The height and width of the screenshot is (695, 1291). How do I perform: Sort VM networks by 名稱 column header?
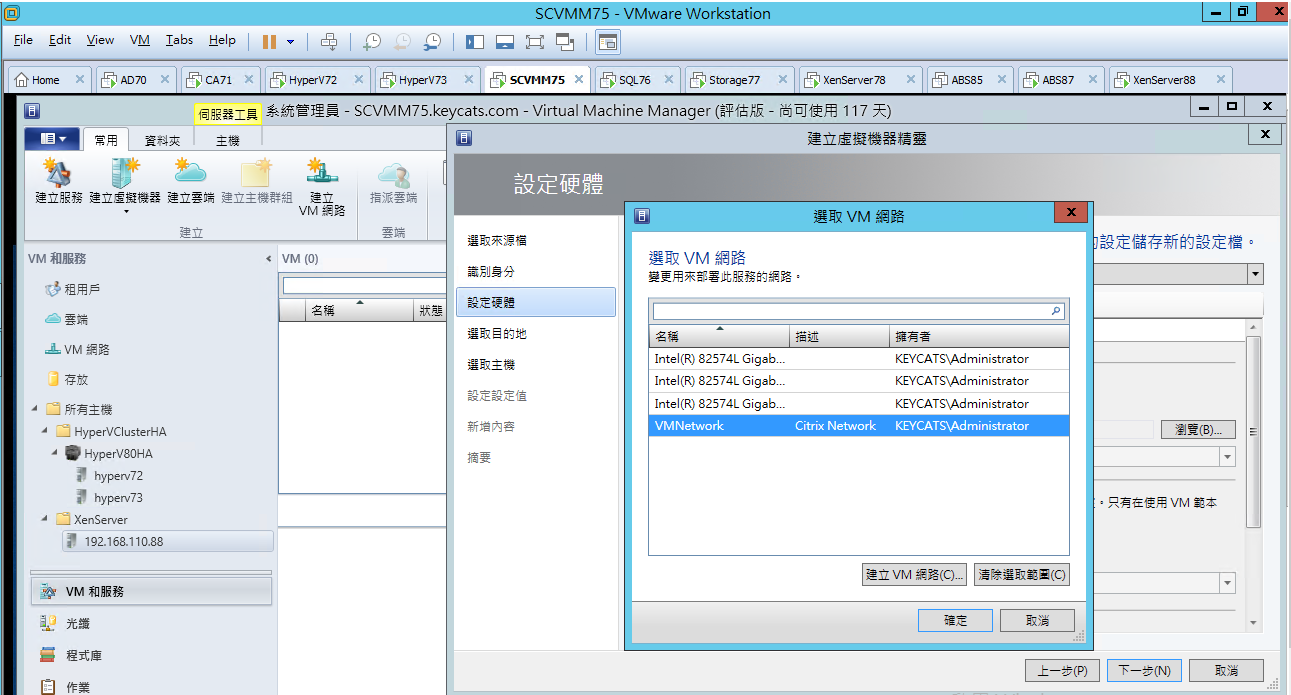tap(719, 336)
